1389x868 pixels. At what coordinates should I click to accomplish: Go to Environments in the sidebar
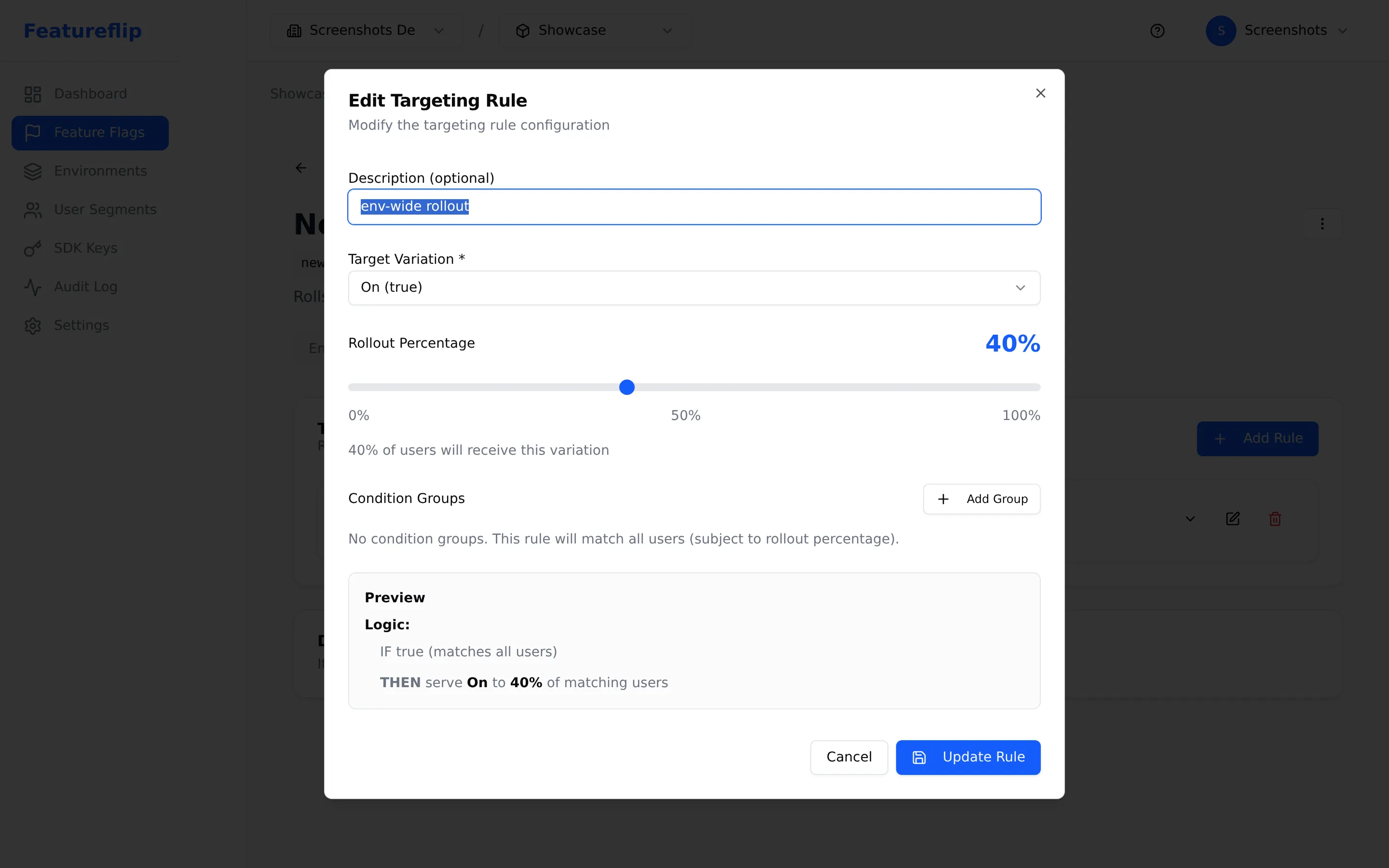90,171
